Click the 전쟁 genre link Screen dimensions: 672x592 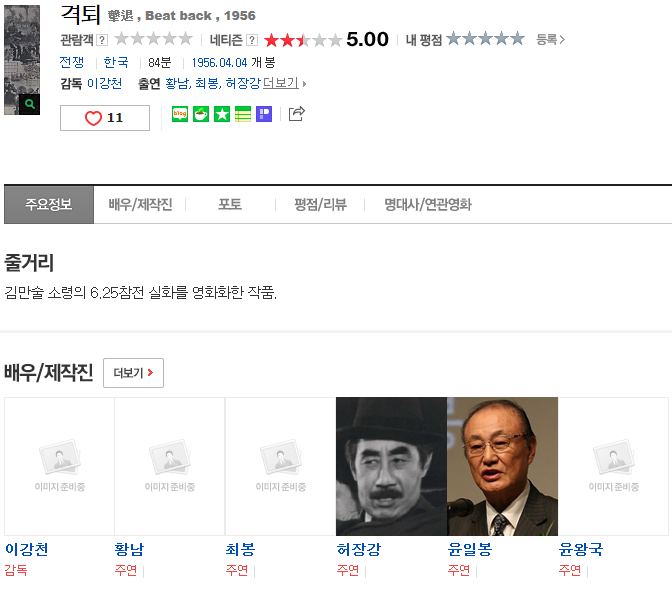[72, 62]
